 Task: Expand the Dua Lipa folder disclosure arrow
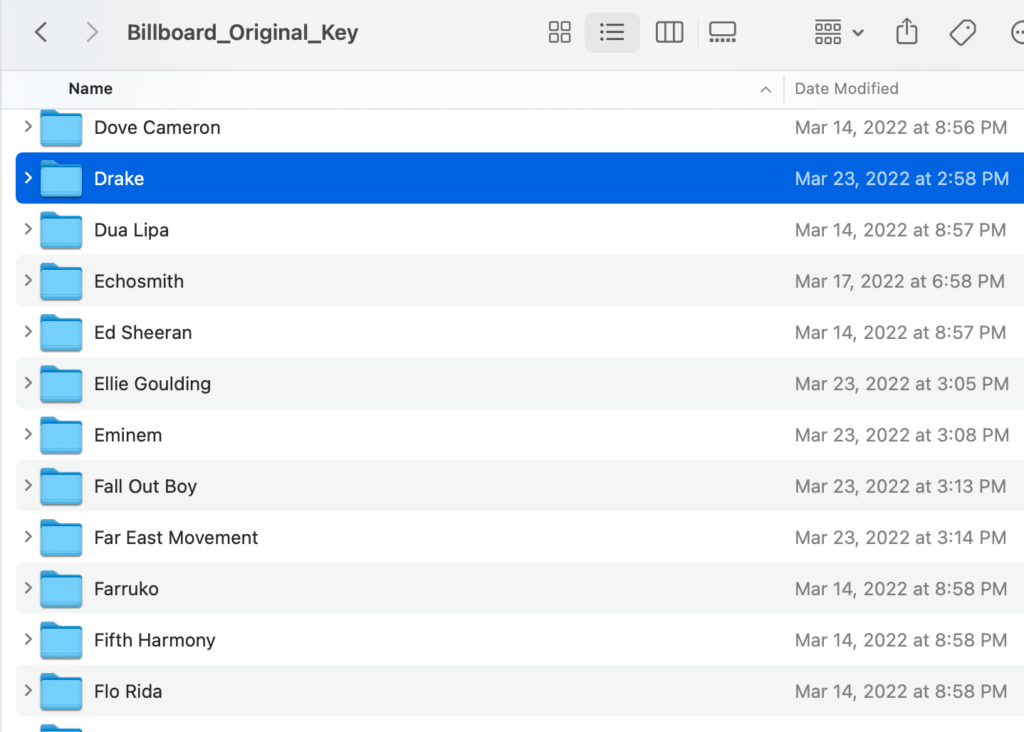[28, 229]
